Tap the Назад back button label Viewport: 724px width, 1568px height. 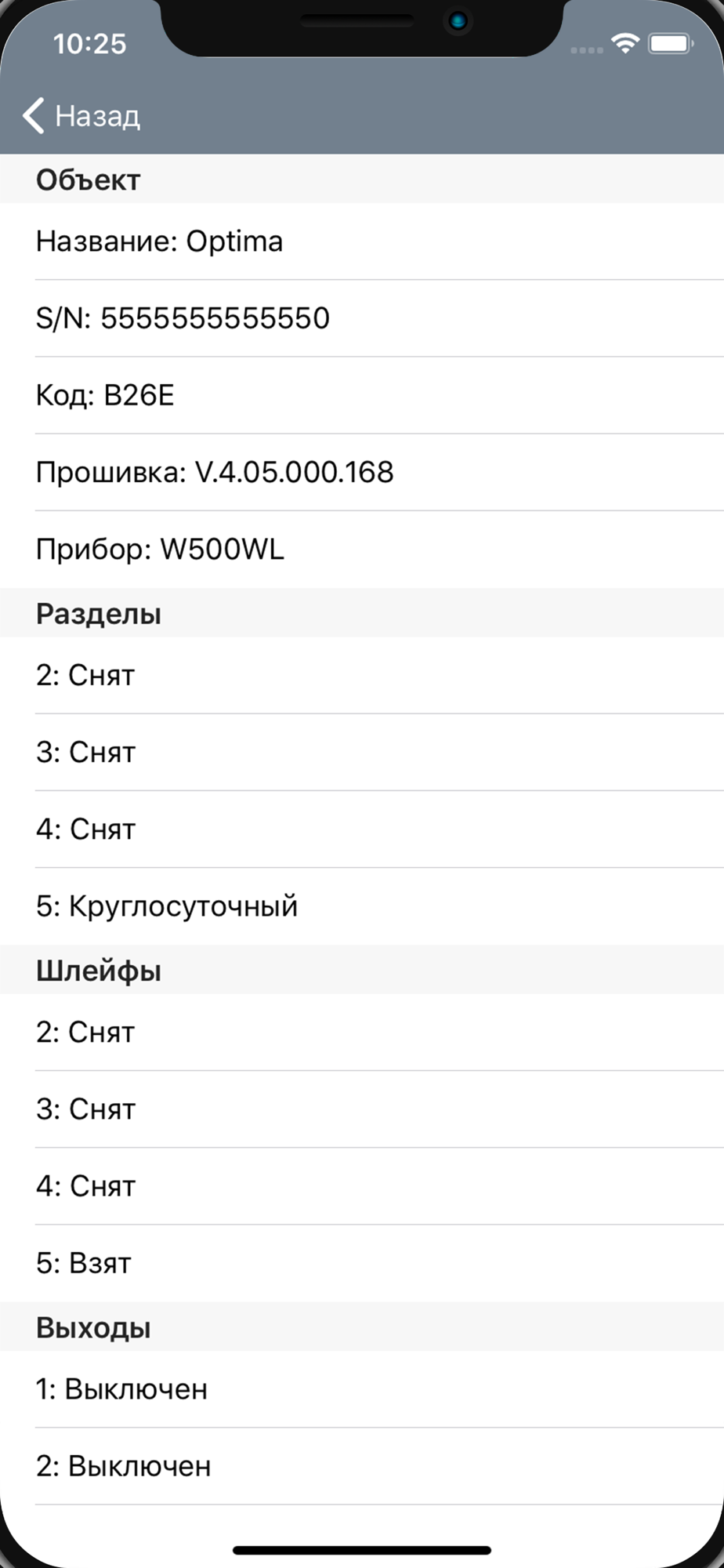click(97, 116)
